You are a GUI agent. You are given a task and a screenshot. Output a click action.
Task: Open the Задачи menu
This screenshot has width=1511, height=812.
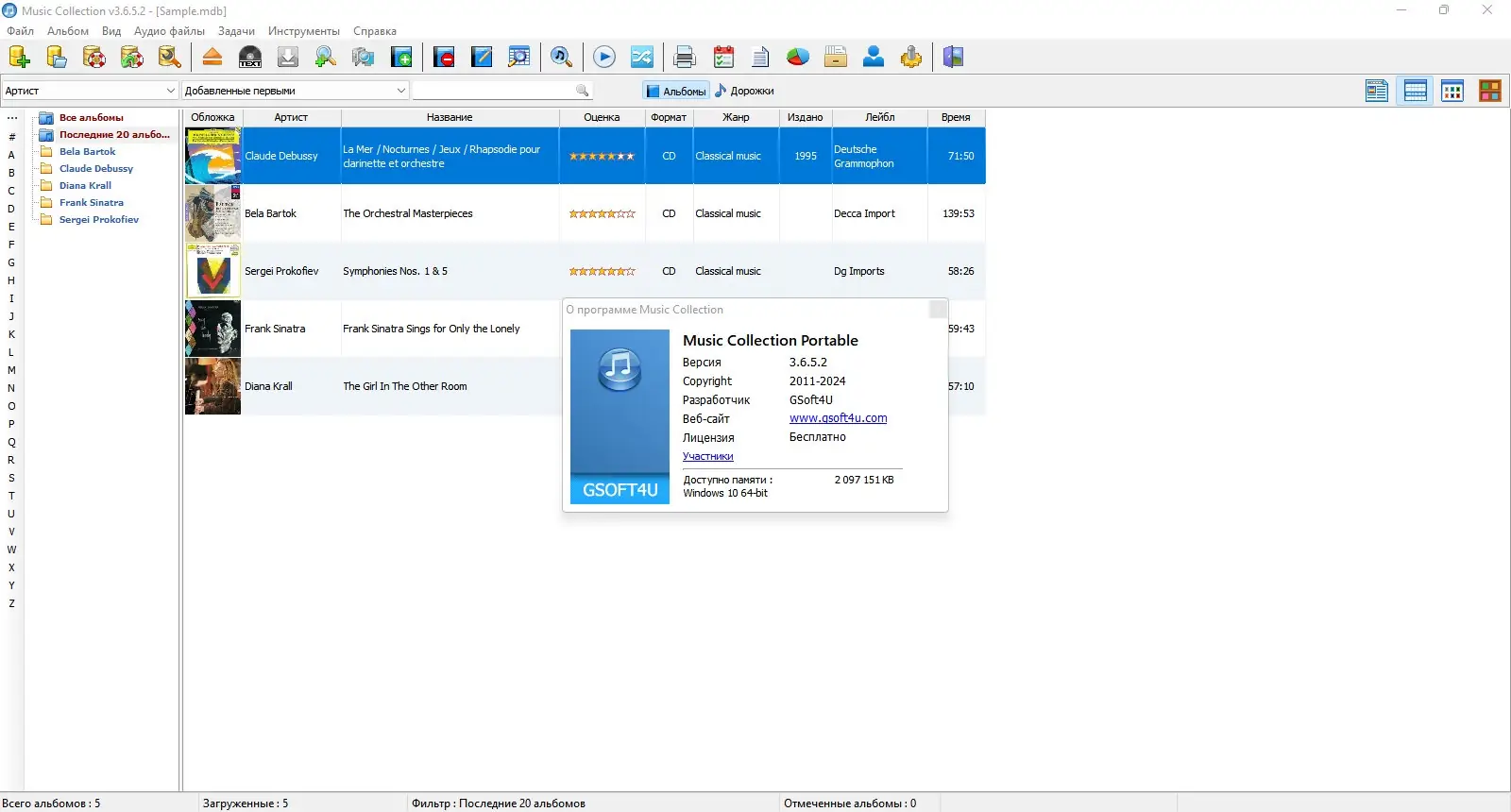(236, 31)
